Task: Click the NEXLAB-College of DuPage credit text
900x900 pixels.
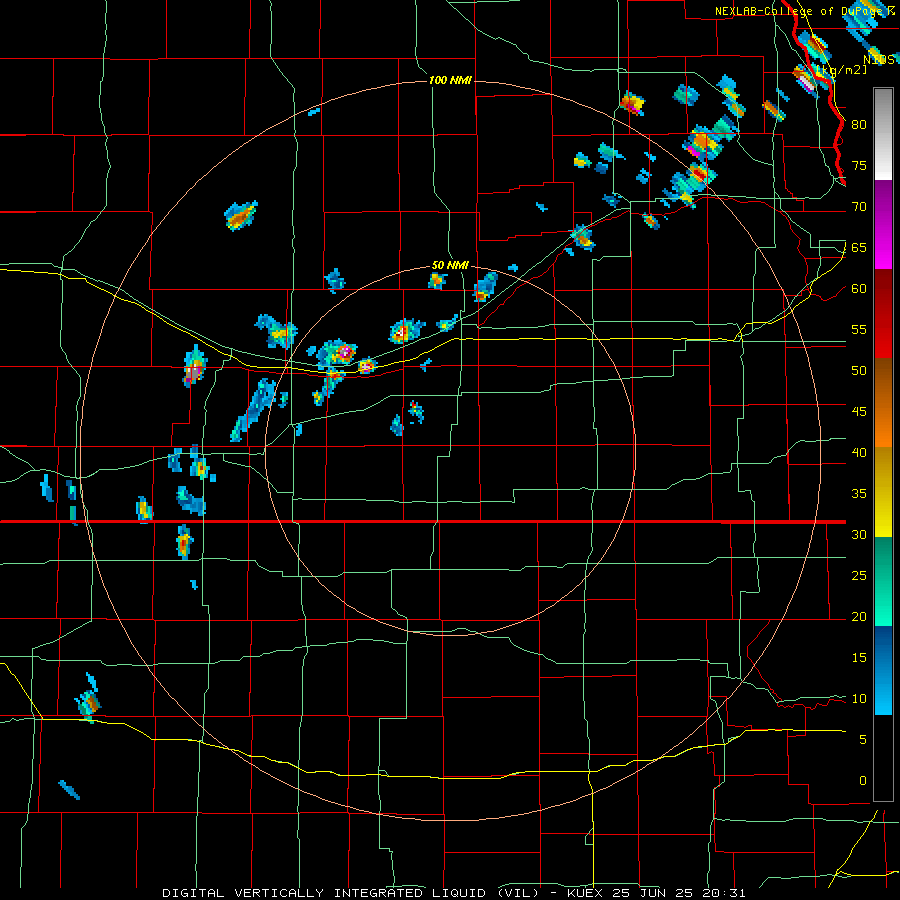Action: (805, 11)
